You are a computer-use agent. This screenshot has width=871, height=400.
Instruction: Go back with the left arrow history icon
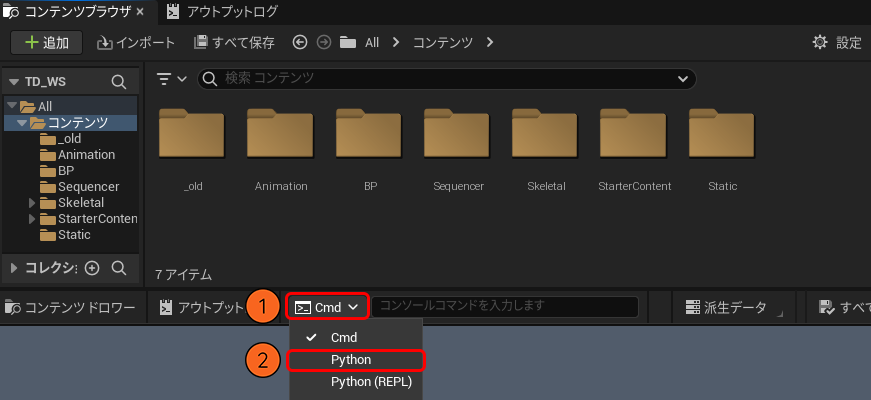pyautogui.click(x=300, y=42)
